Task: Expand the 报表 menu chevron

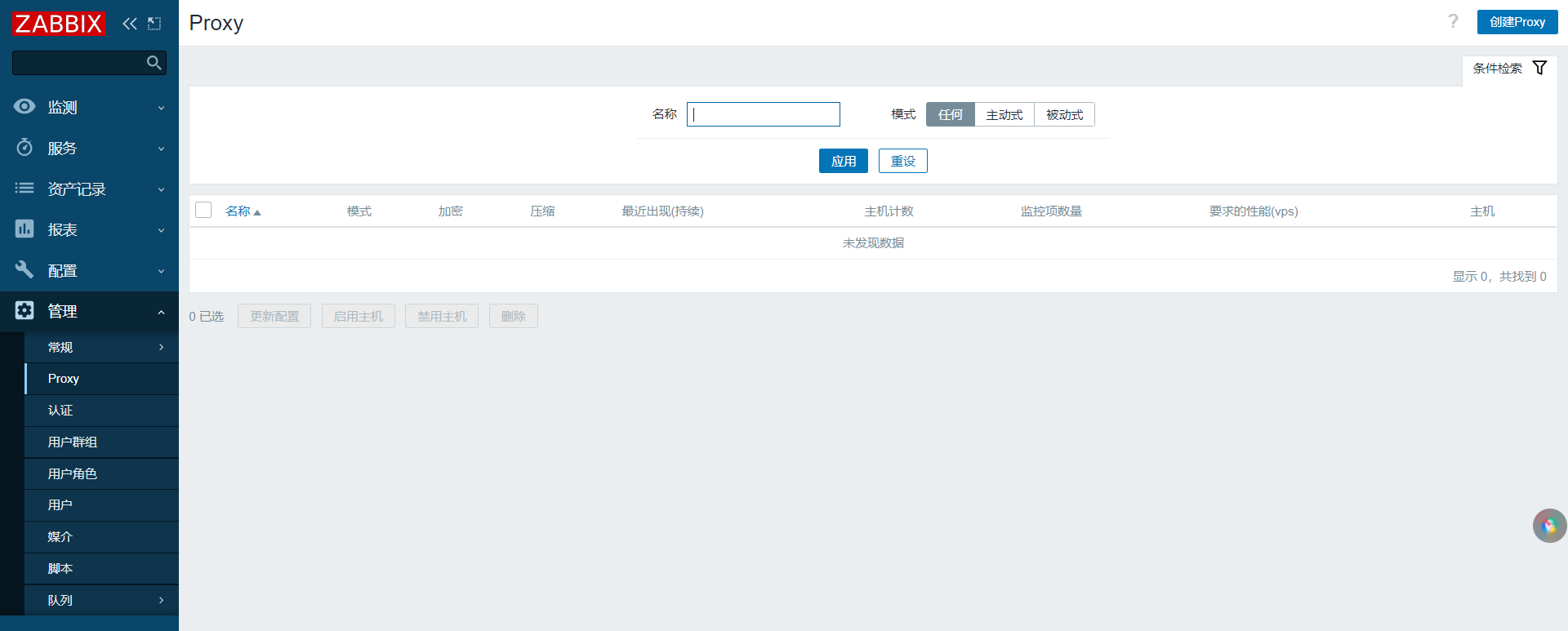Action: (x=161, y=230)
